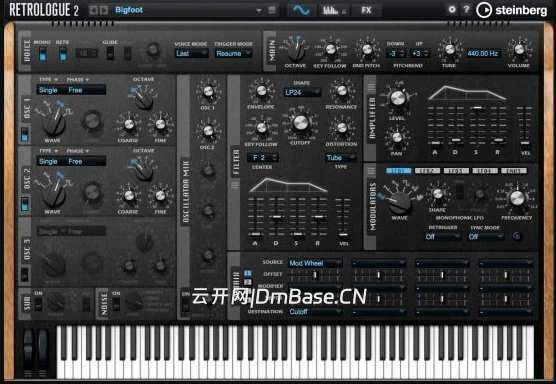Enable the Noise generator On switch
The height and width of the screenshot is (384, 556).
tap(116, 304)
